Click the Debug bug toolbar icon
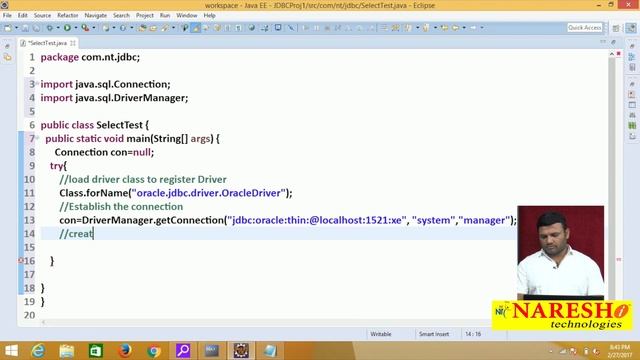Viewport: 640px width, 360px height. [50, 28]
